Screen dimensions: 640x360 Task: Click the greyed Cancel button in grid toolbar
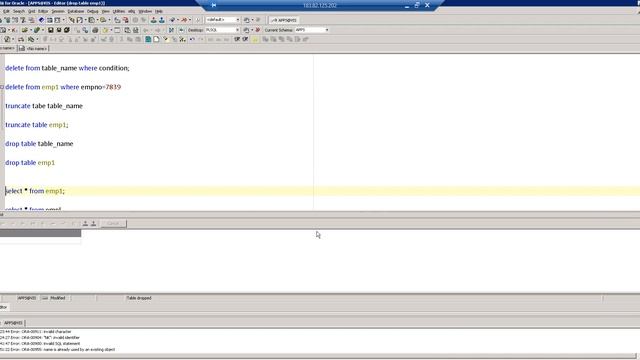click(113, 223)
